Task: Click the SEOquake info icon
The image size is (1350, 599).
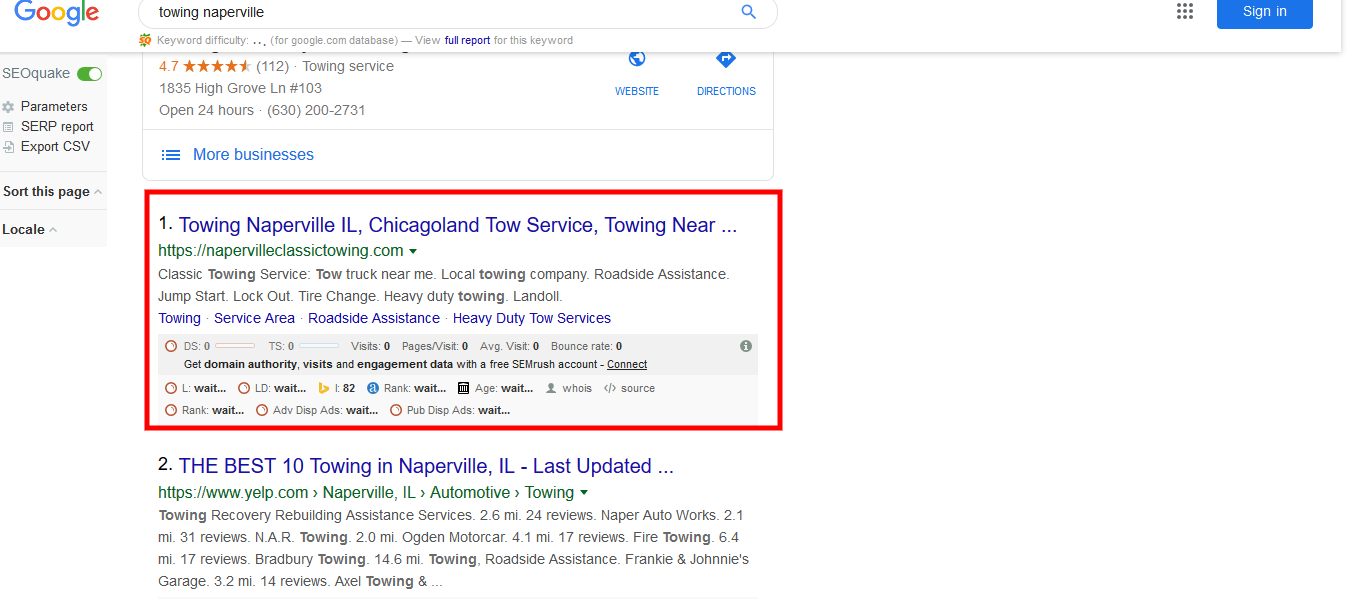Action: point(746,346)
